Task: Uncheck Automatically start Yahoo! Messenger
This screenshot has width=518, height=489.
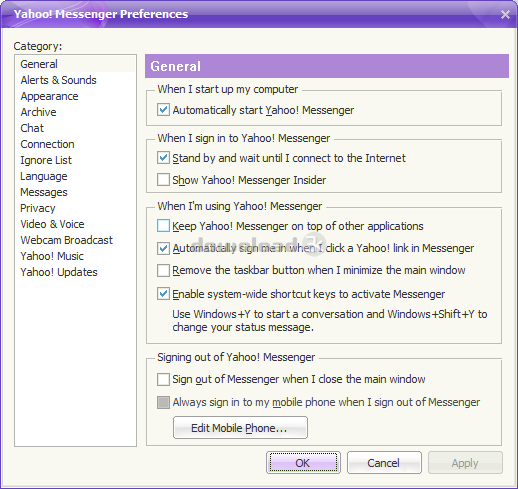Action: tap(163, 110)
